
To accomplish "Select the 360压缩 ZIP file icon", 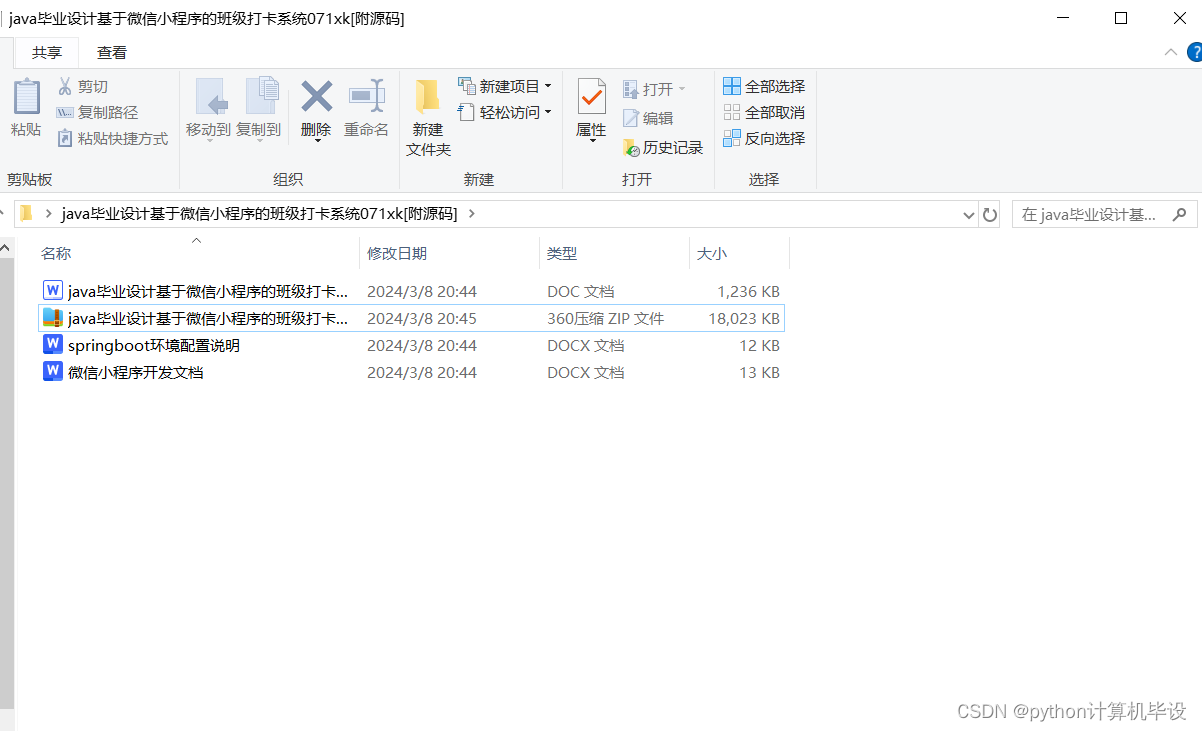I will tap(53, 318).
